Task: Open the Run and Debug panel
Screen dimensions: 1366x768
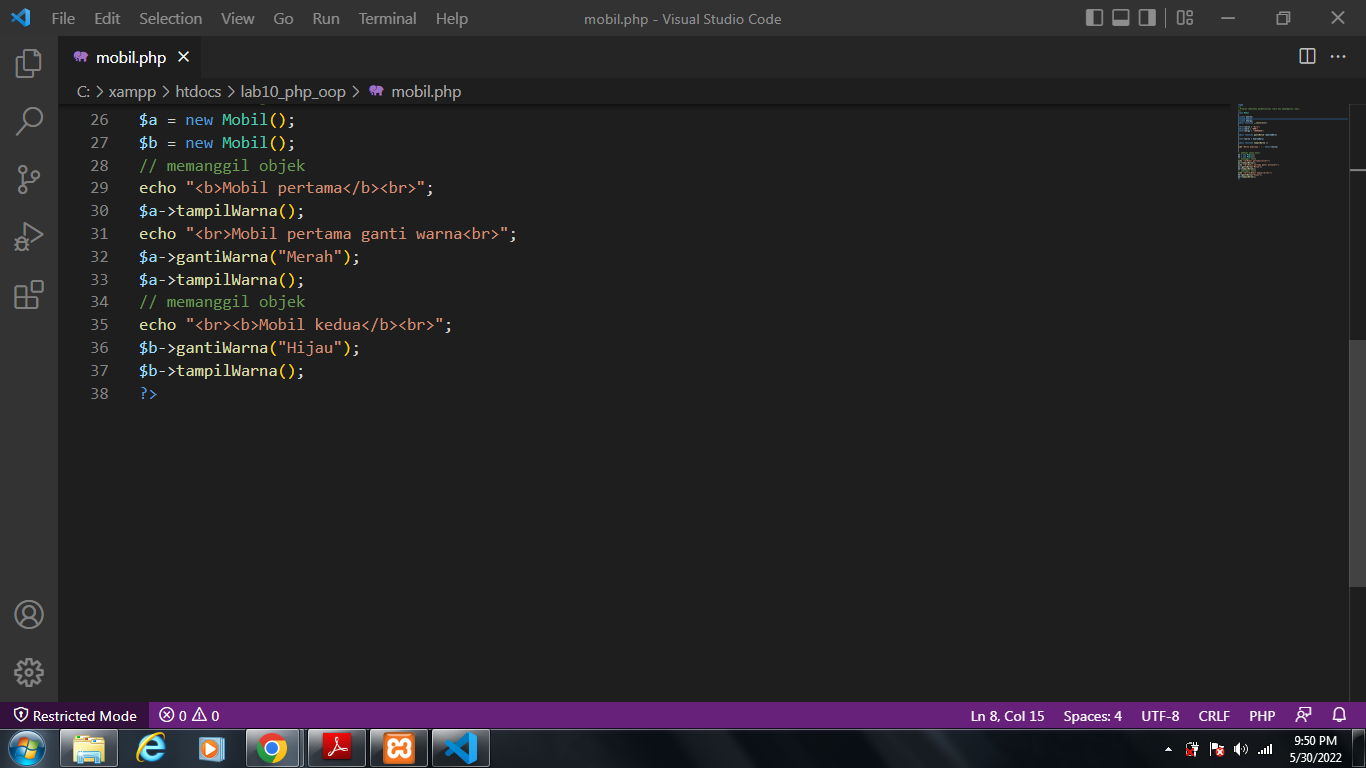Action: 27,236
